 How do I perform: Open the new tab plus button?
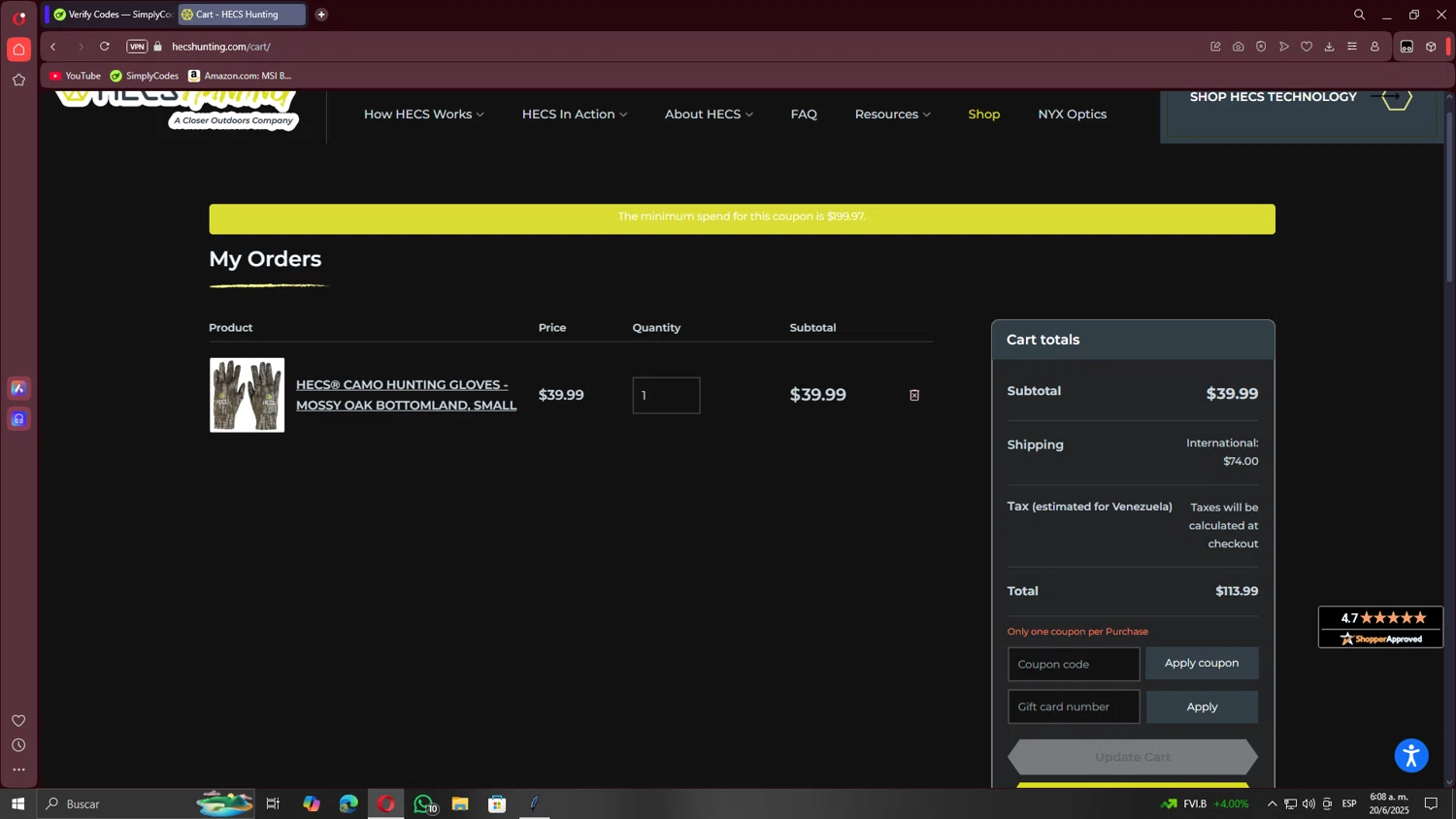tap(321, 15)
